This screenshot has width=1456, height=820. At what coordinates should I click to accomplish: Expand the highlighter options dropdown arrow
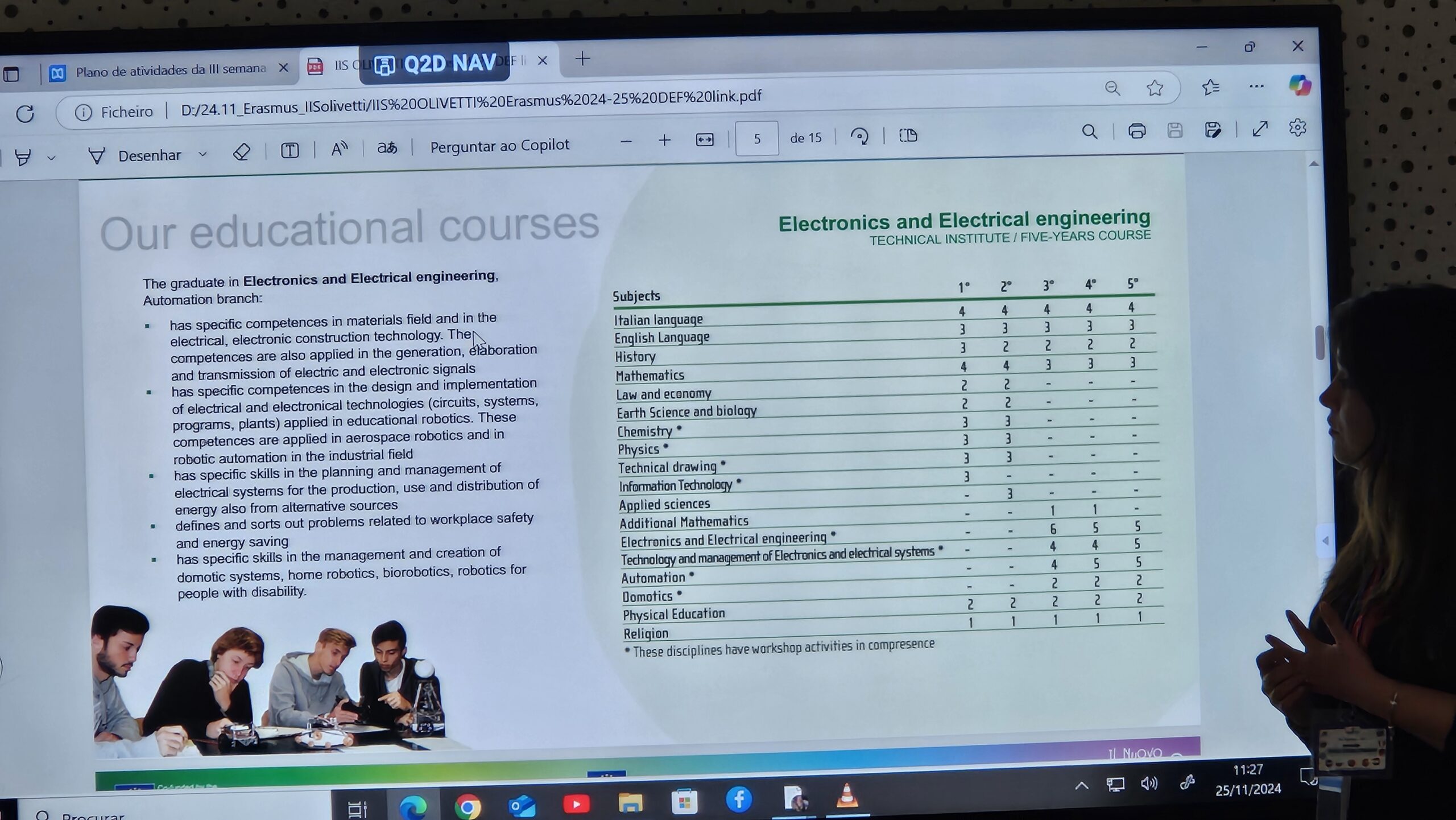point(51,158)
